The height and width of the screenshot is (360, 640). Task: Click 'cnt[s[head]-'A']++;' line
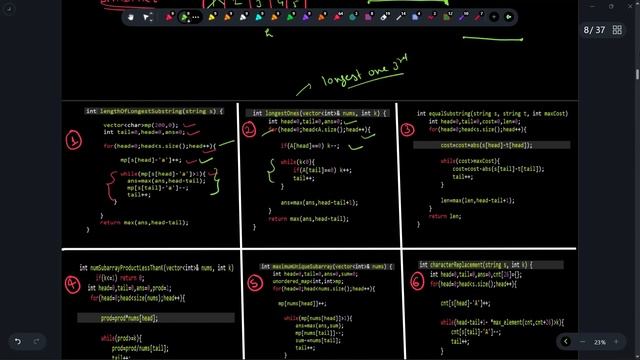[x=465, y=303]
